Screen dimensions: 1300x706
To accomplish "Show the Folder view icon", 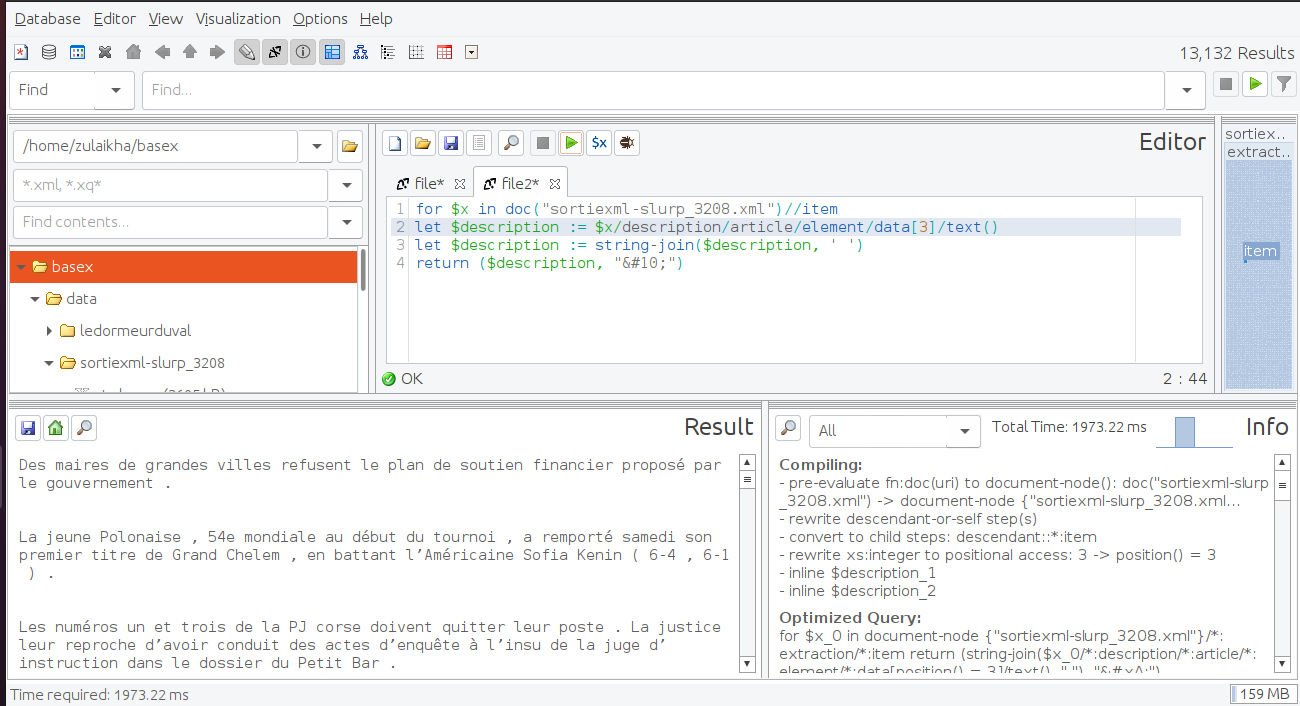I will coord(388,52).
